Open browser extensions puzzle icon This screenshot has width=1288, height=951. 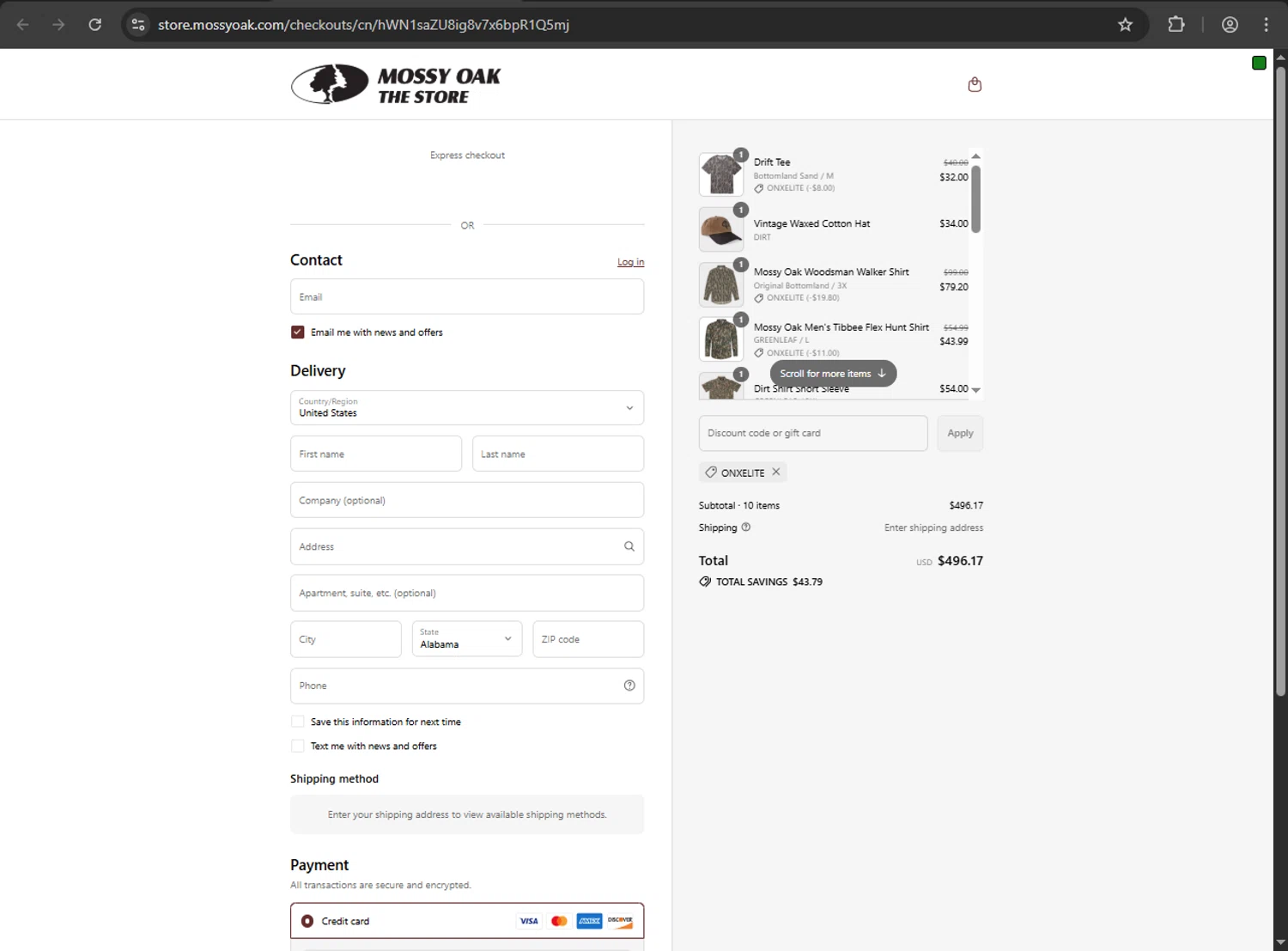point(1176,25)
